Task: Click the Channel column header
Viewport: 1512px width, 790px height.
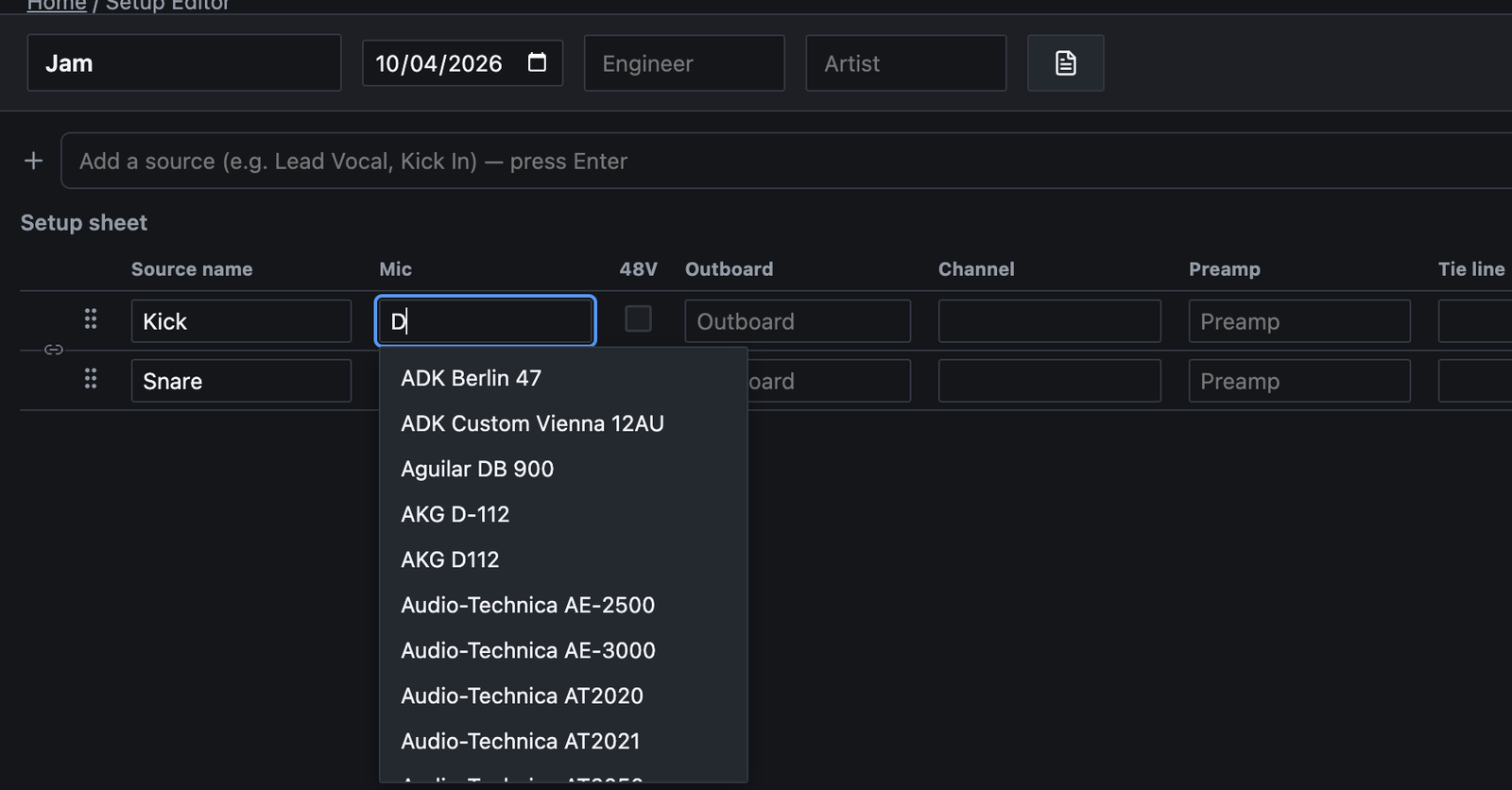Action: point(976,269)
